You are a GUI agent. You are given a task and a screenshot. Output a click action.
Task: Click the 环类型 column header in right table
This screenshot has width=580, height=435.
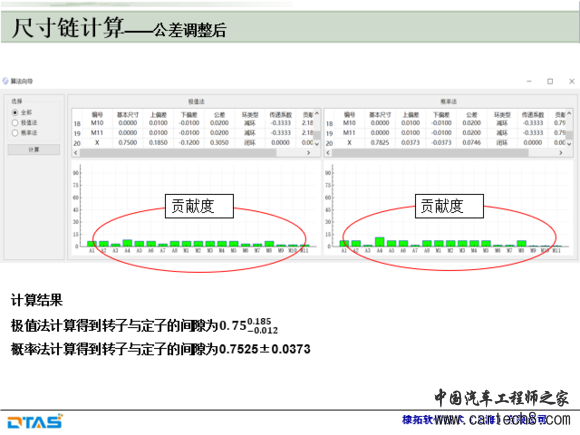click(x=502, y=115)
